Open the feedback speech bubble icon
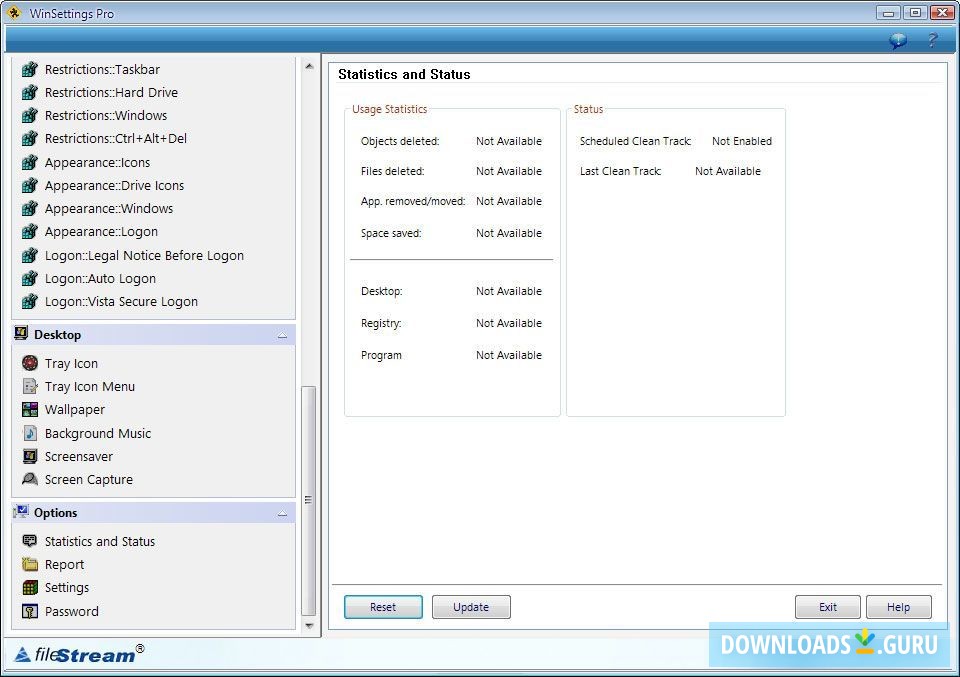This screenshot has width=960, height=677. pos(898,40)
